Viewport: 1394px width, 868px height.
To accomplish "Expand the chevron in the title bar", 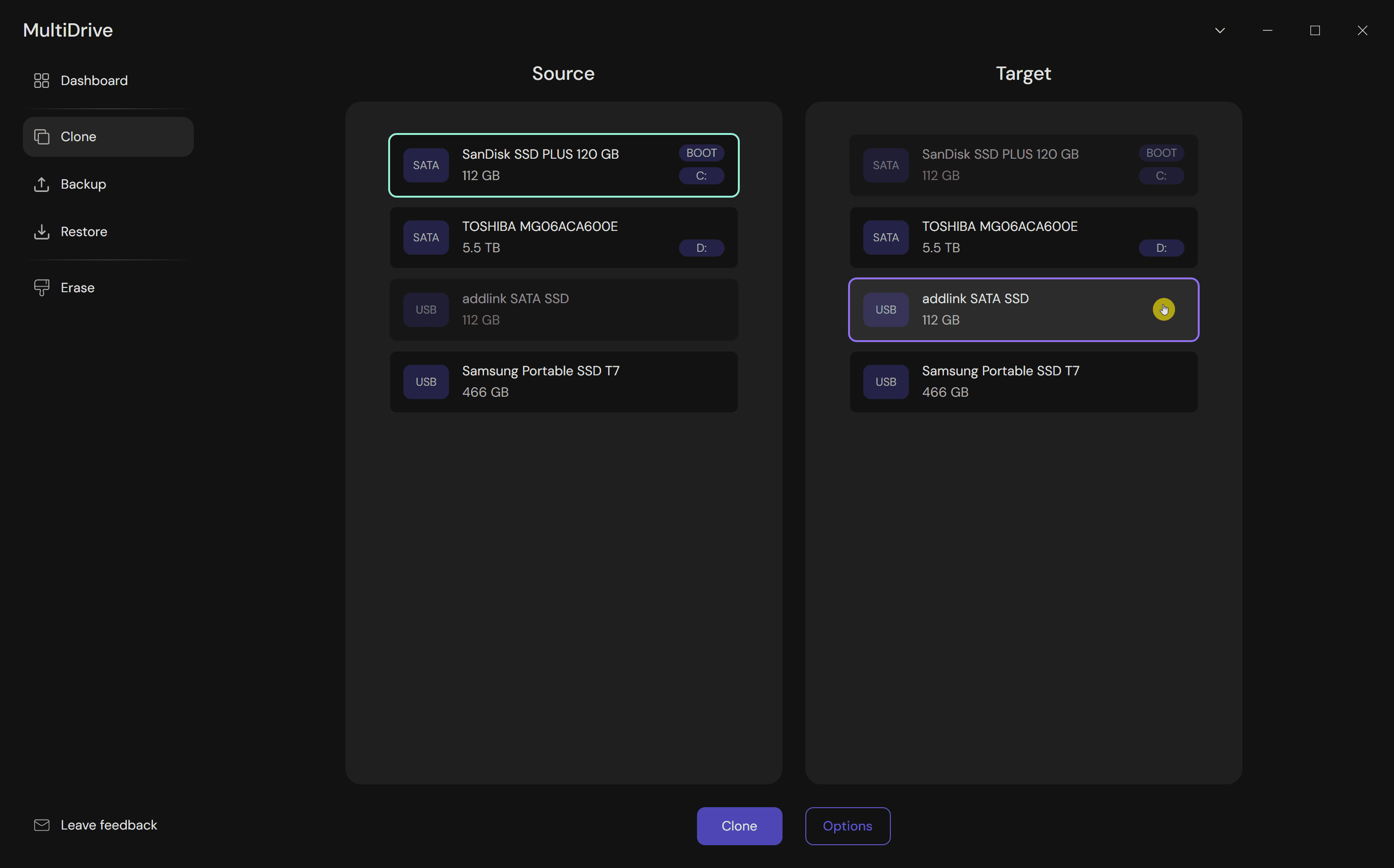I will pyautogui.click(x=1220, y=30).
